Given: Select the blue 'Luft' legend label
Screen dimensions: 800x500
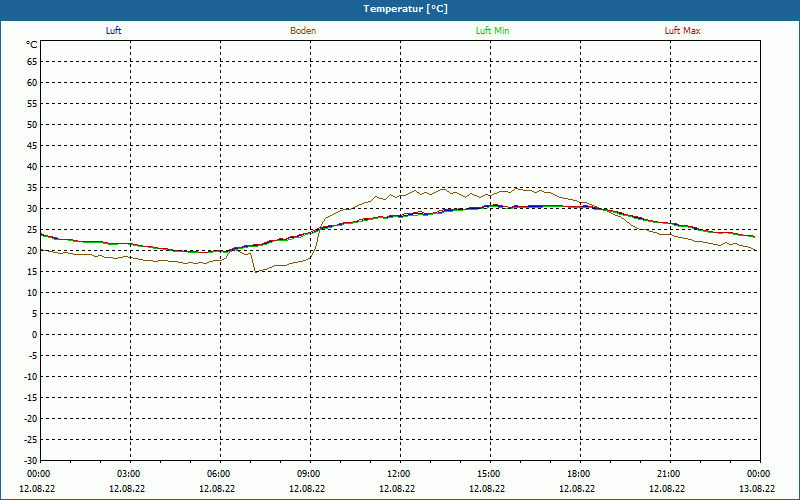Looking at the screenshot, I should (113, 31).
